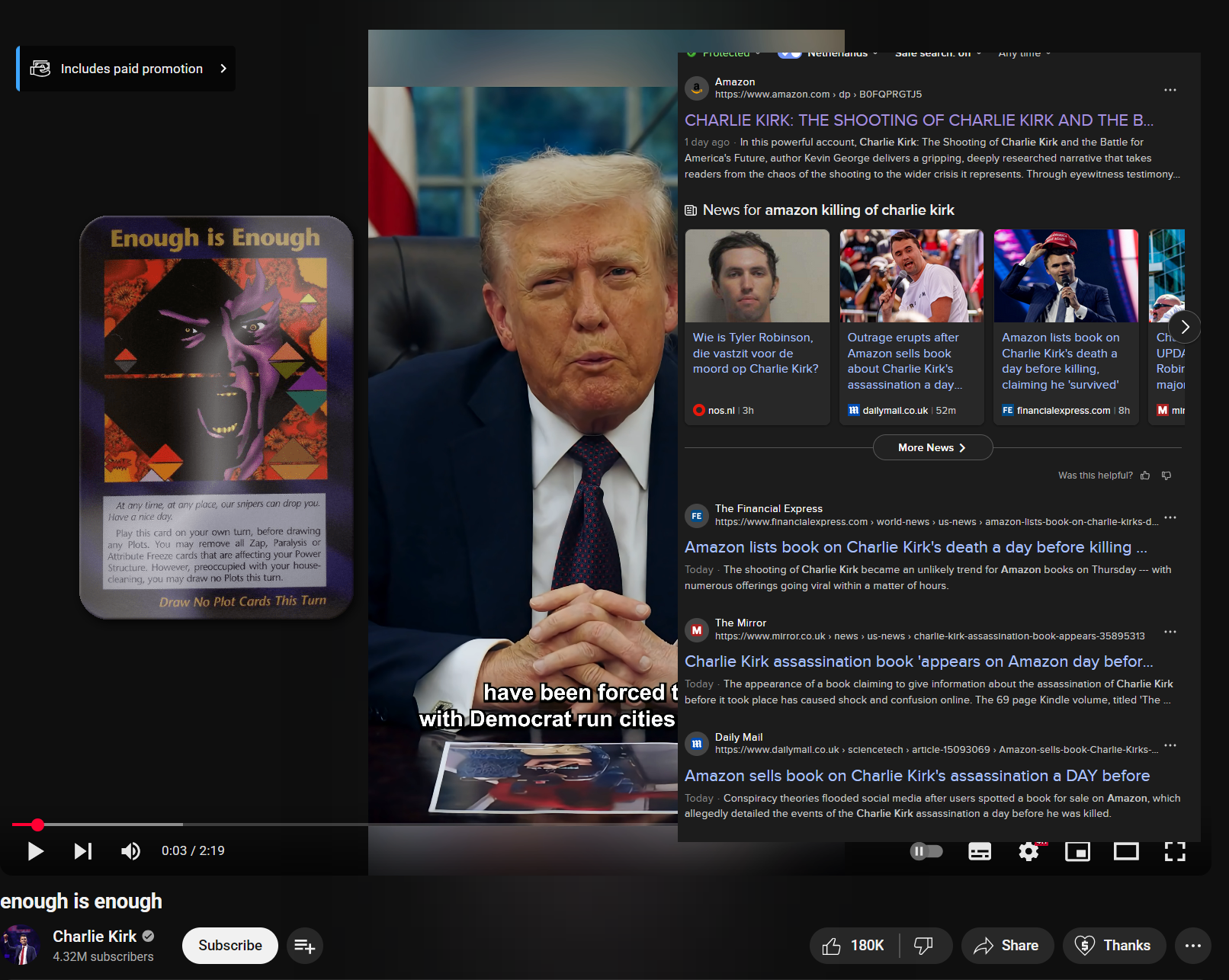Screen dimensions: 1229x980
Task: Open 'Amazon sells book on Charlie Kirk's assassination' result
Action: pos(917,776)
